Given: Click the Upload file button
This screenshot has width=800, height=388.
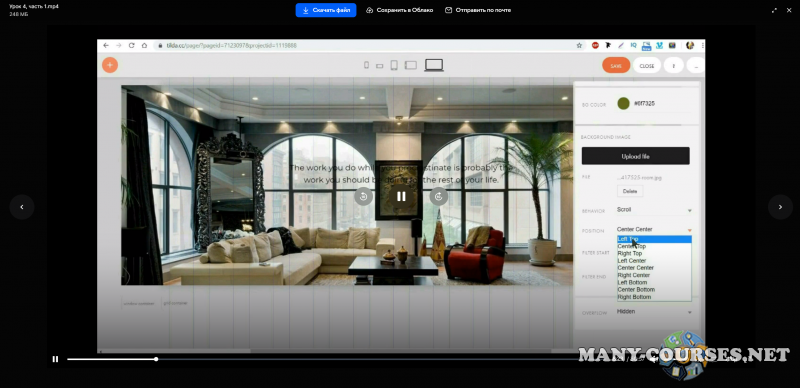Looking at the screenshot, I should (635, 156).
